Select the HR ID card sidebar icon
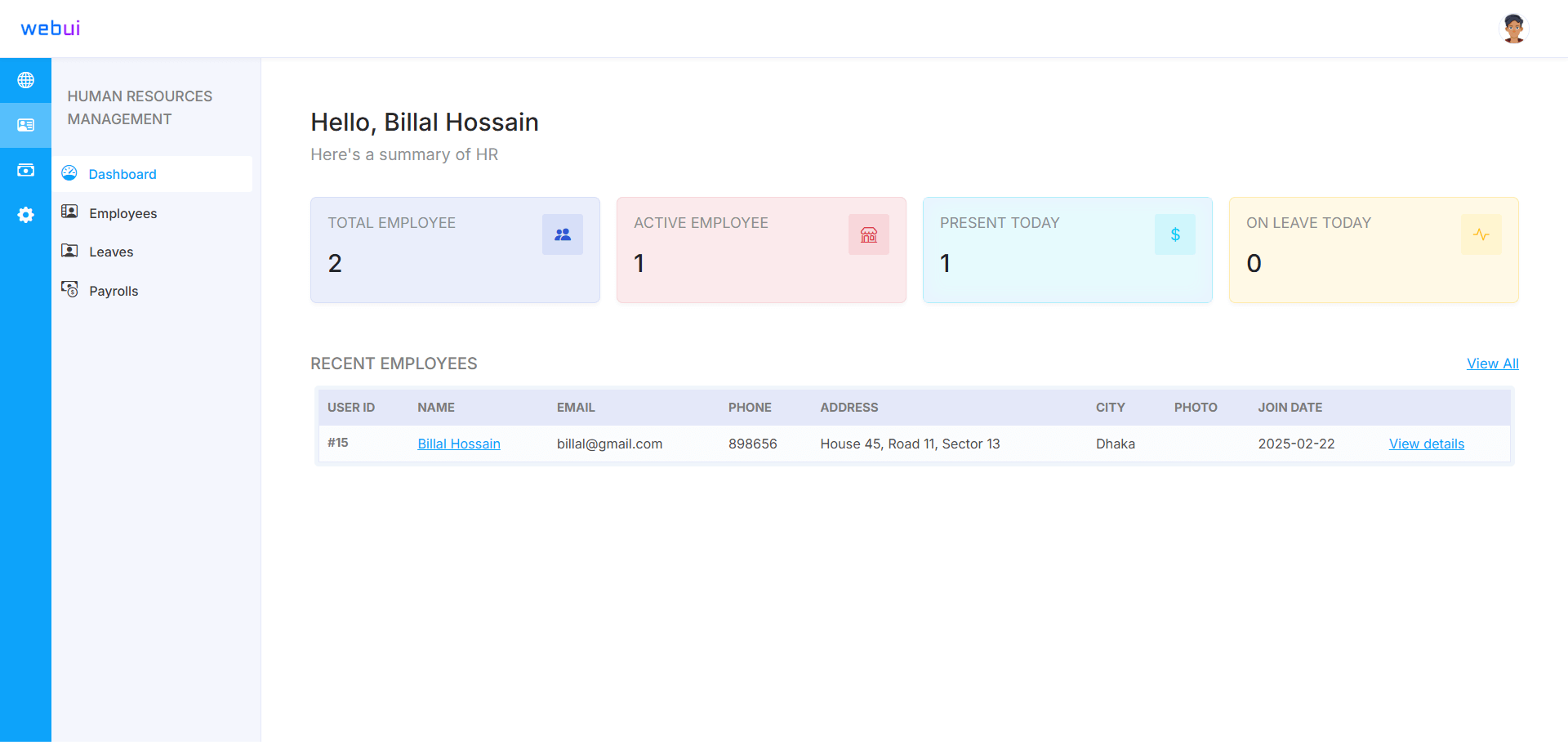1568x745 pixels. pos(25,125)
